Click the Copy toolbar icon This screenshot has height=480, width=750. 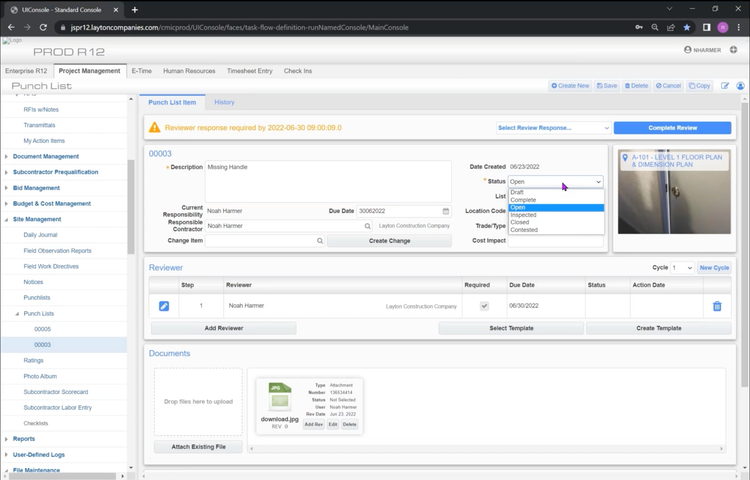click(699, 86)
